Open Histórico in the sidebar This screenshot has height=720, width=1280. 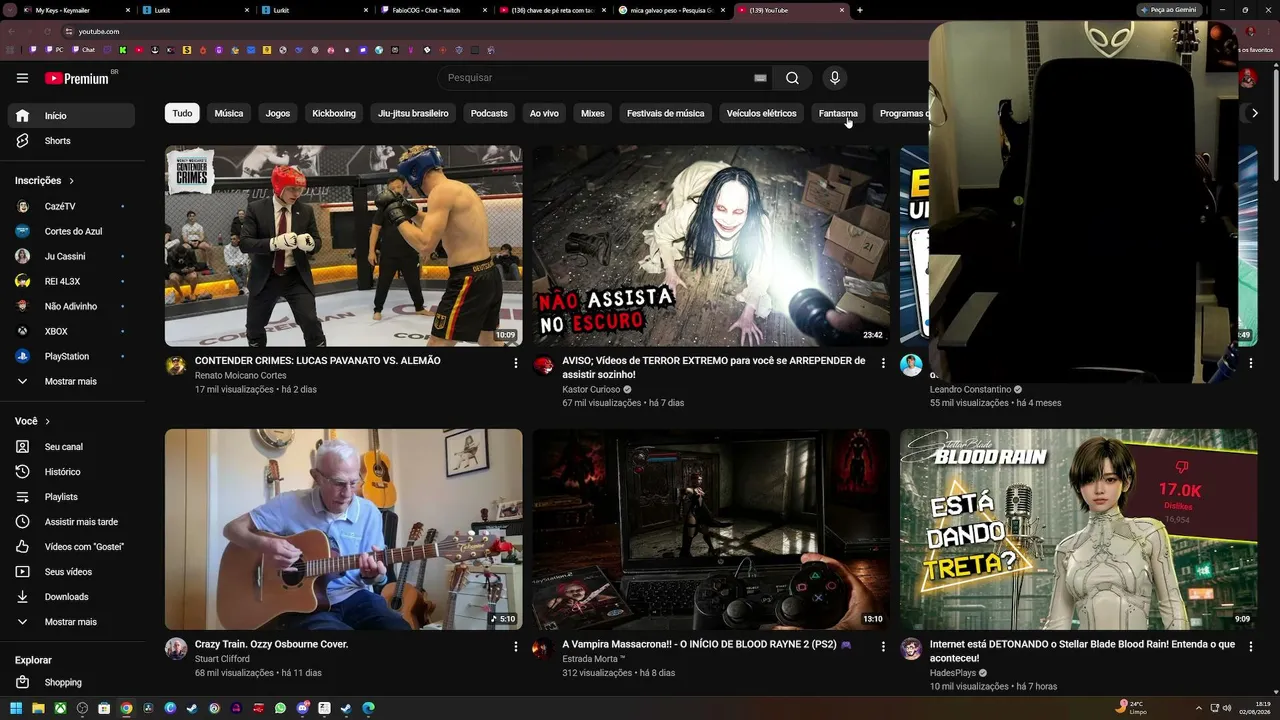pyautogui.click(x=71, y=472)
